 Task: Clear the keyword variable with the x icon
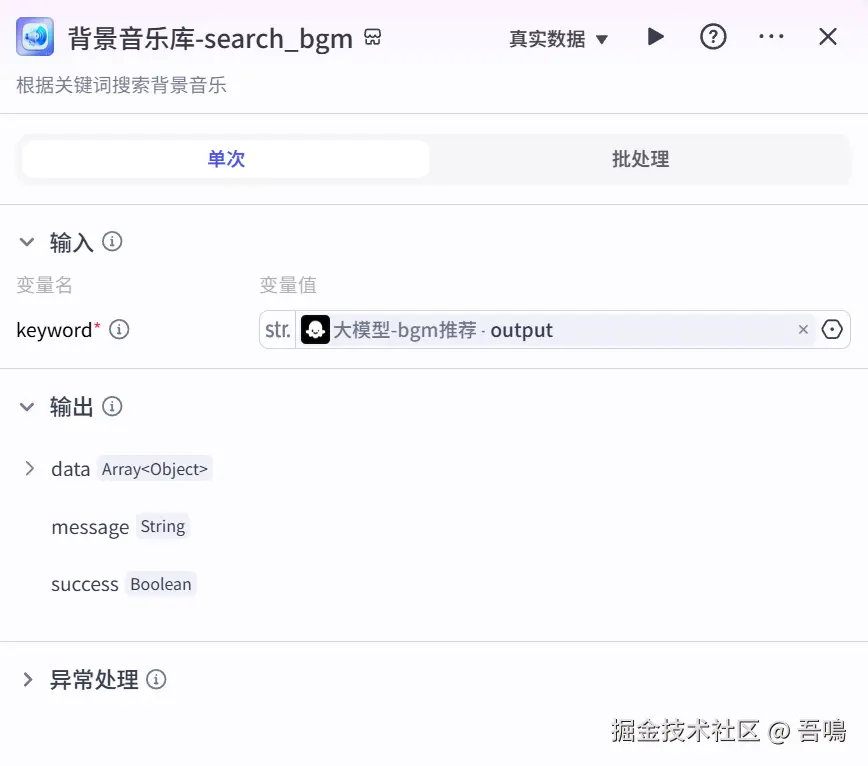click(803, 330)
